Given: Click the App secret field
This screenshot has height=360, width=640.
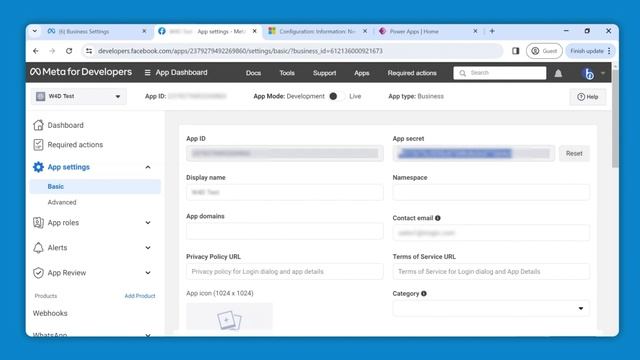Looking at the screenshot, I should (474, 153).
